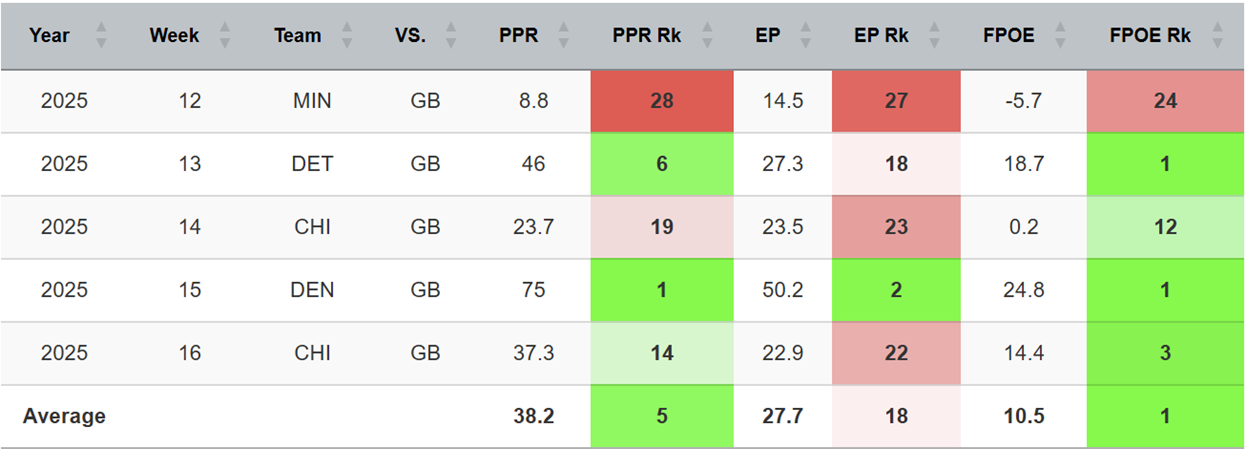The height and width of the screenshot is (449, 1247).
Task: Click the Year column header label
Action: pos(49,36)
